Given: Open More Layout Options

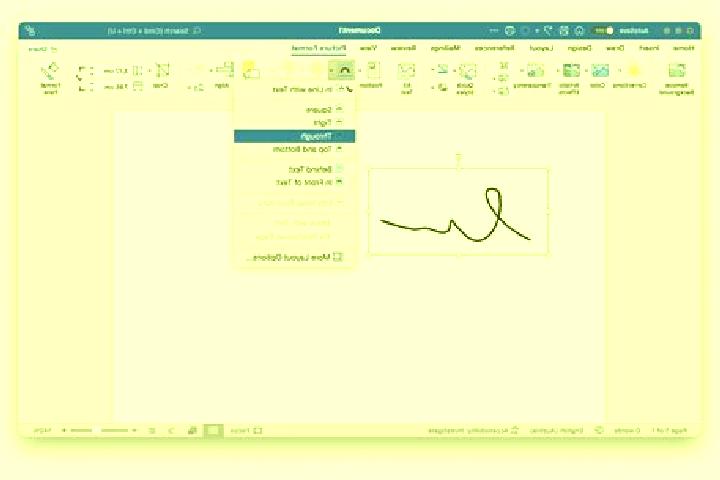Looking at the screenshot, I should point(294,257).
